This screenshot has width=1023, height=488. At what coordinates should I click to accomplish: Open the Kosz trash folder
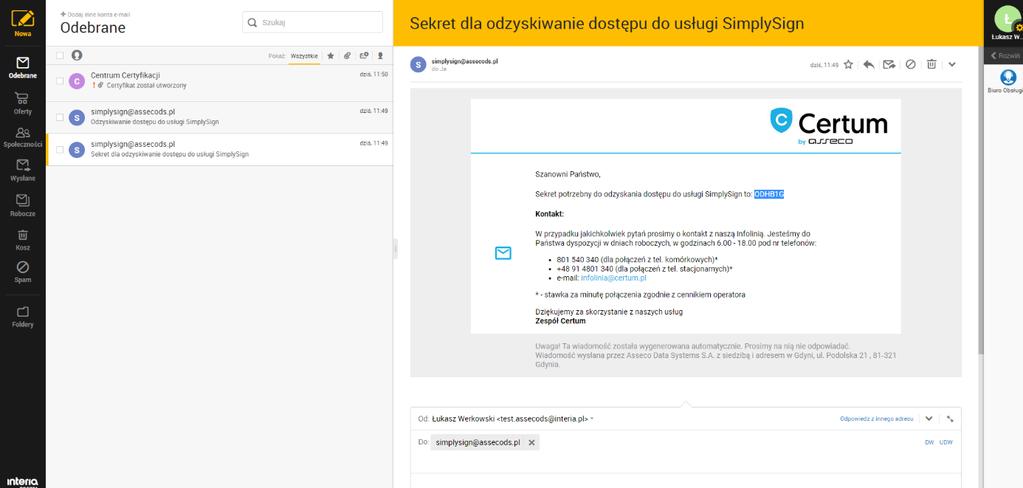pos(23,239)
